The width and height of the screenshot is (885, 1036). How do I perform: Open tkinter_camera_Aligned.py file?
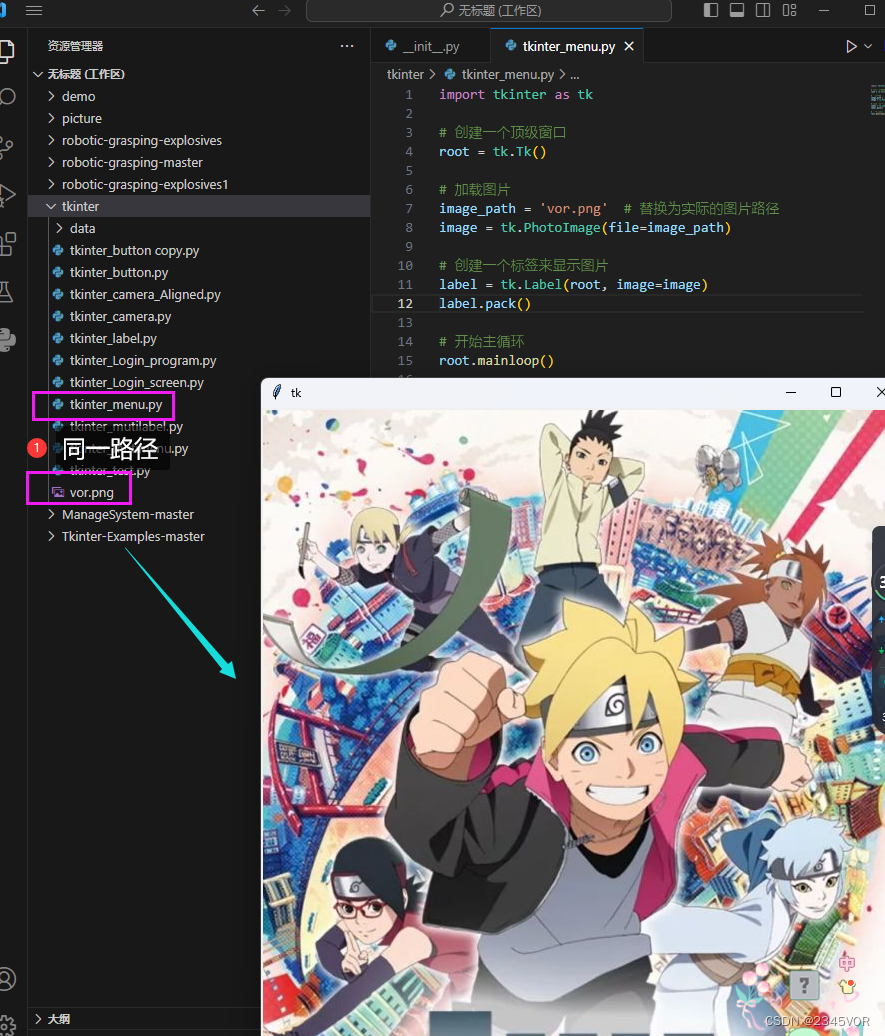click(145, 294)
